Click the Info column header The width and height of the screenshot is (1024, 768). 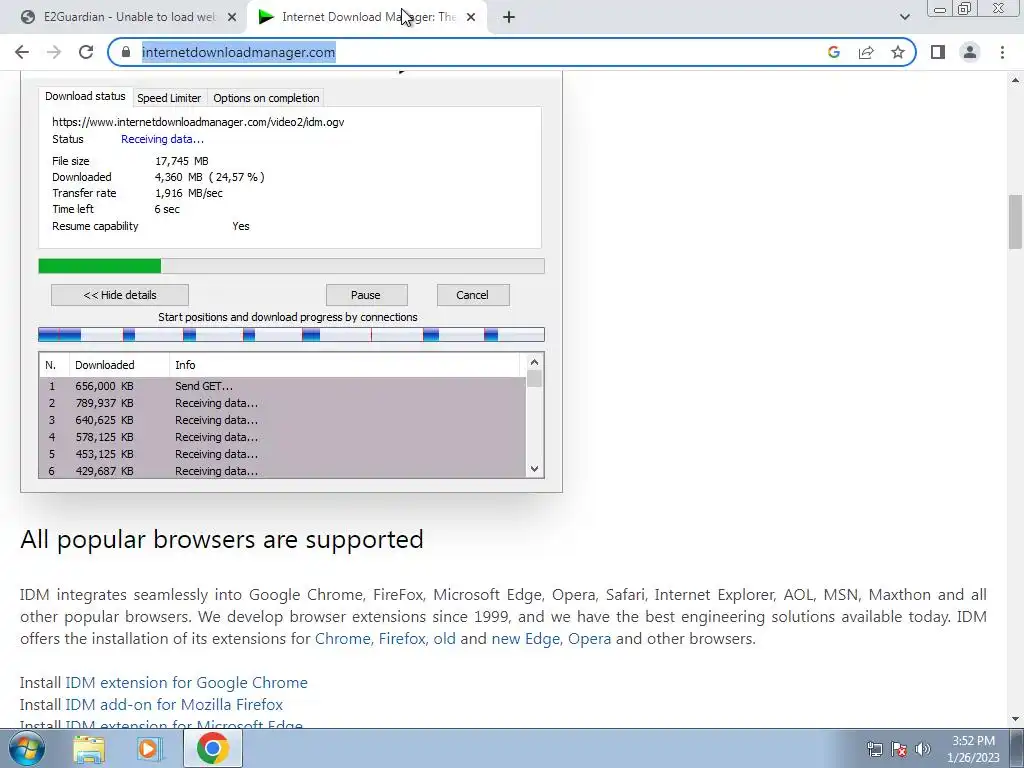346,365
